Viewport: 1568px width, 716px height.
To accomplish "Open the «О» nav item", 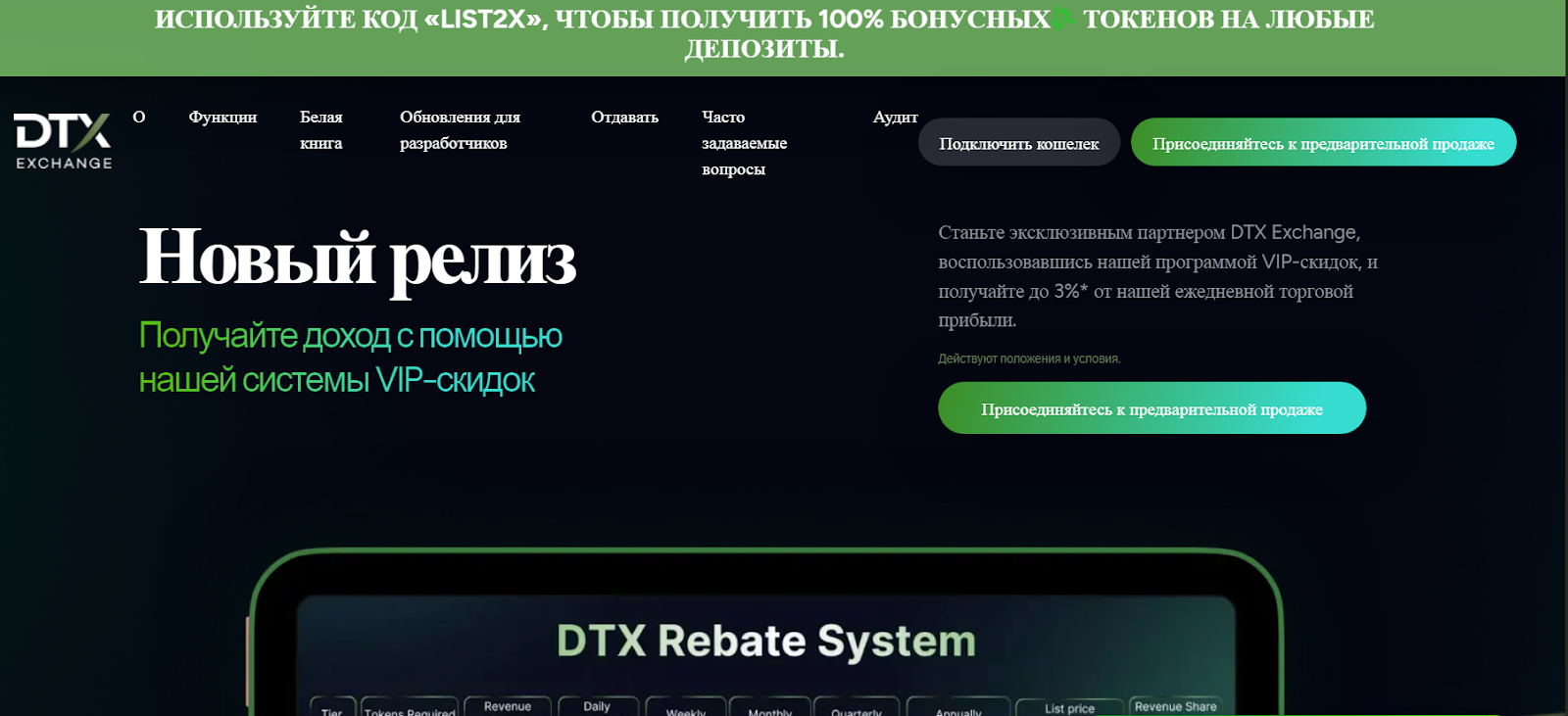I will (139, 117).
